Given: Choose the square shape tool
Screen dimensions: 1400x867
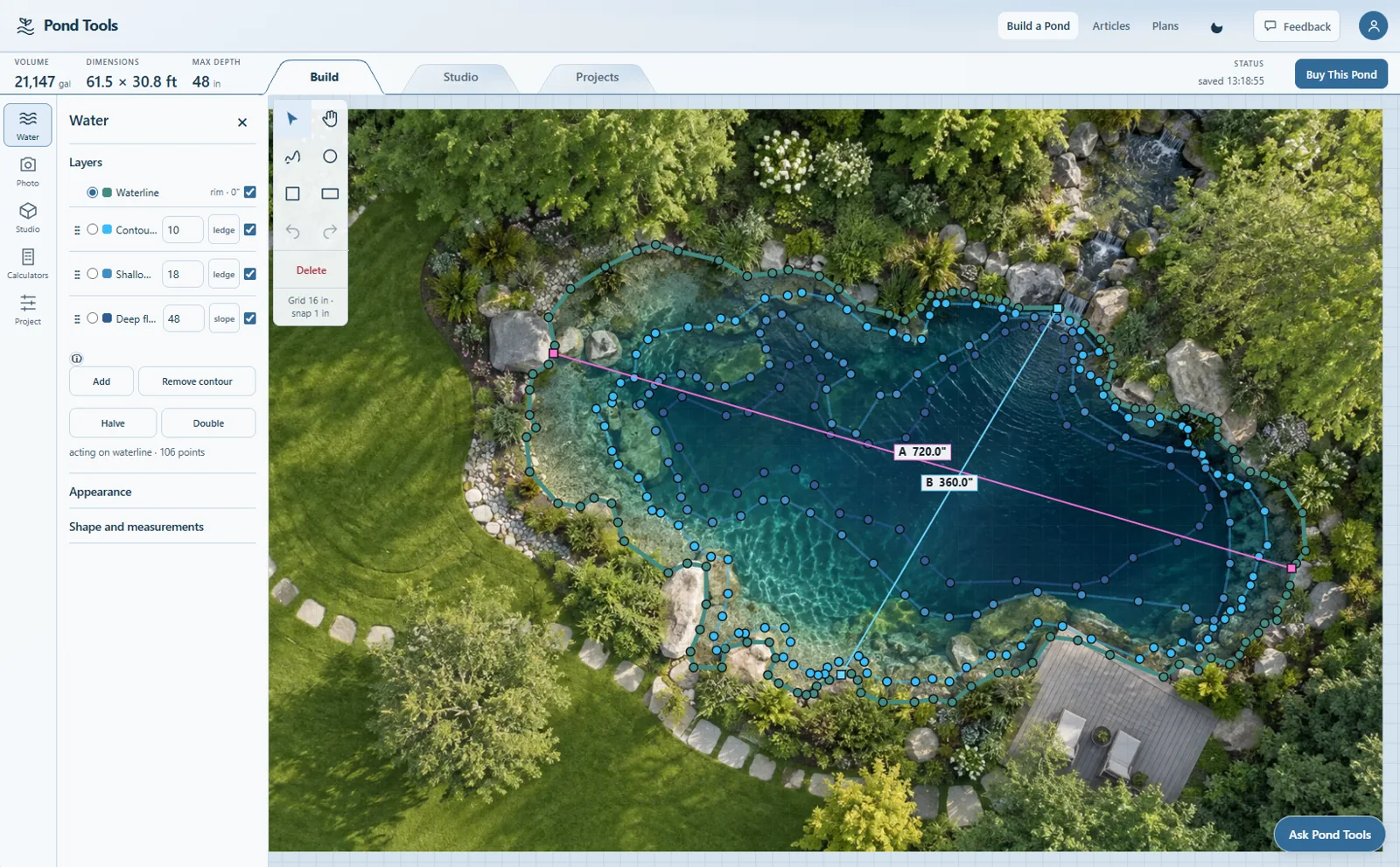Looking at the screenshot, I should (292, 194).
